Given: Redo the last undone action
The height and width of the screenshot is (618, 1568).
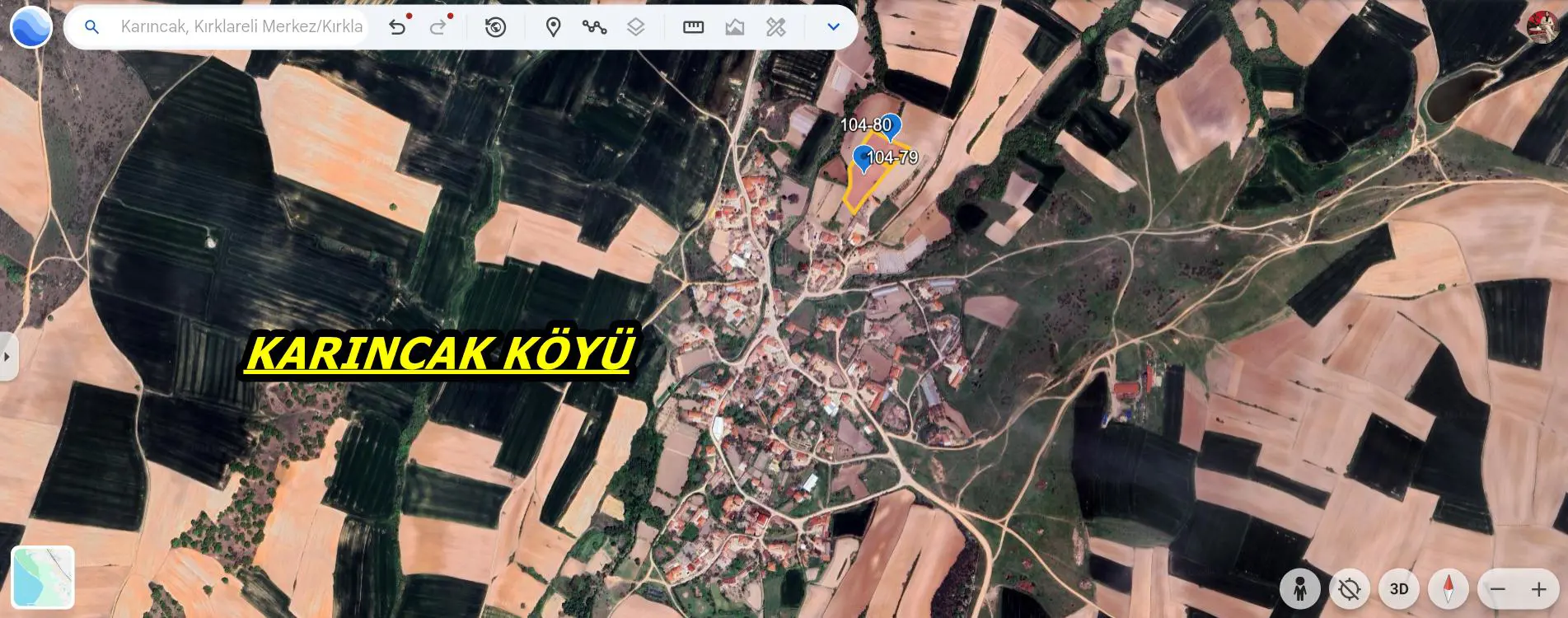Looking at the screenshot, I should pos(438,27).
